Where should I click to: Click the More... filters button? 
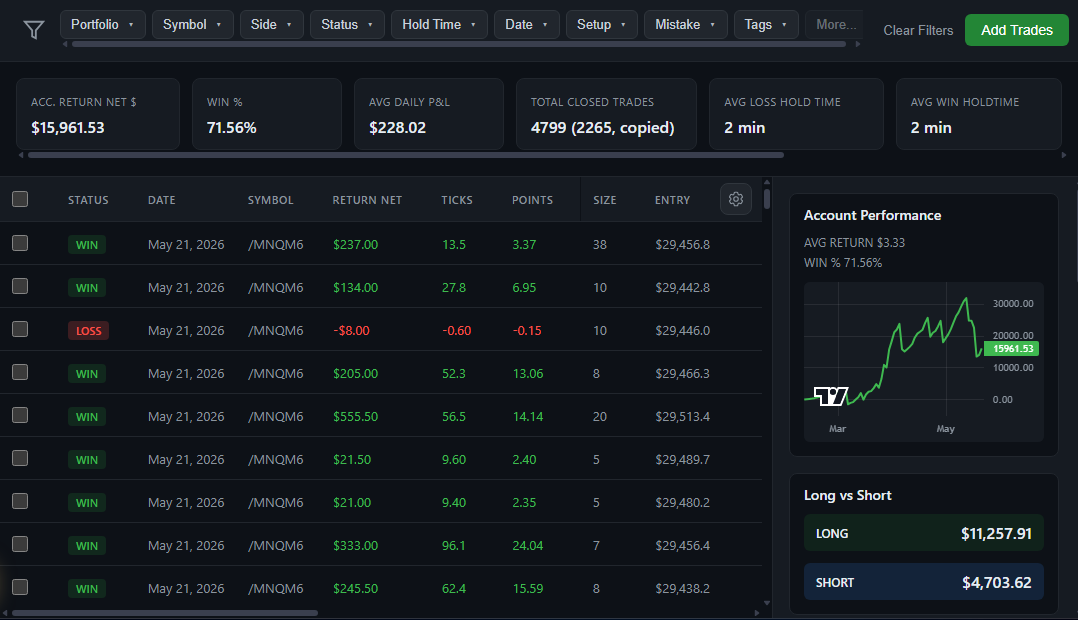tap(834, 25)
